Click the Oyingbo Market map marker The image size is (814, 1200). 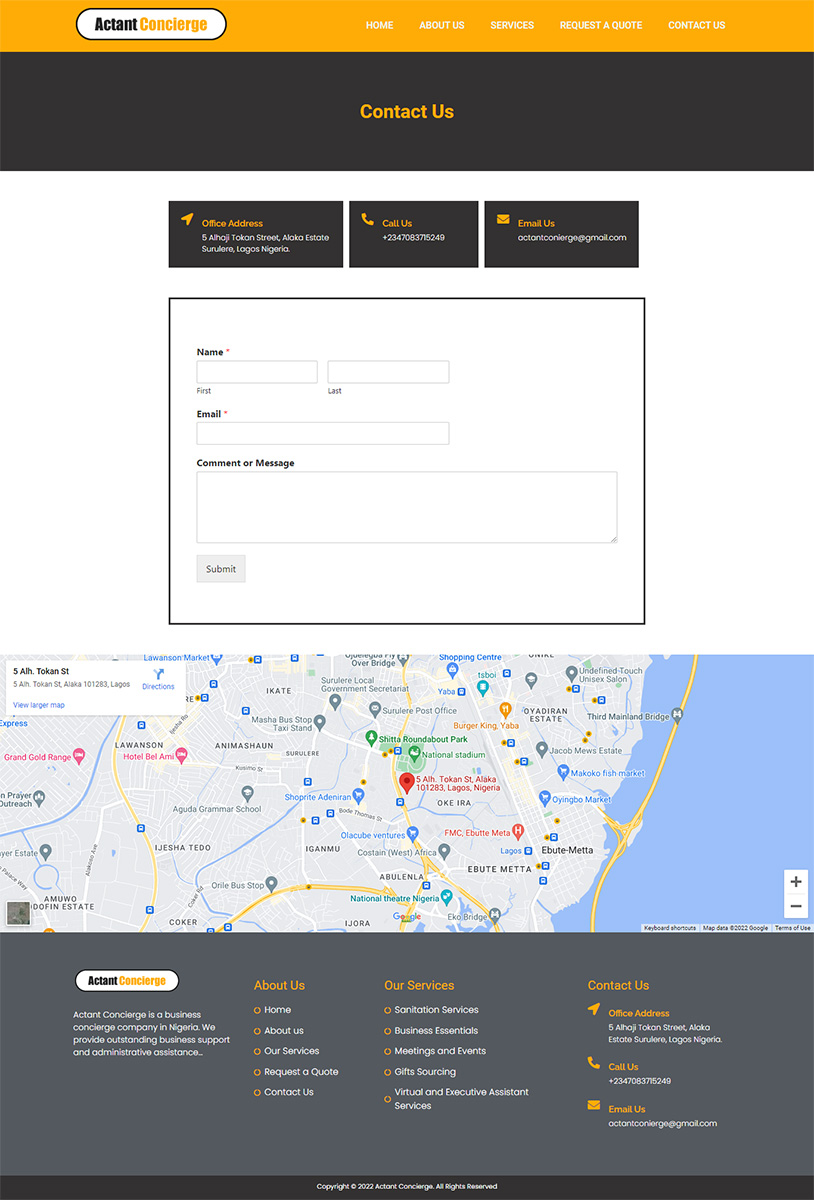click(x=545, y=798)
